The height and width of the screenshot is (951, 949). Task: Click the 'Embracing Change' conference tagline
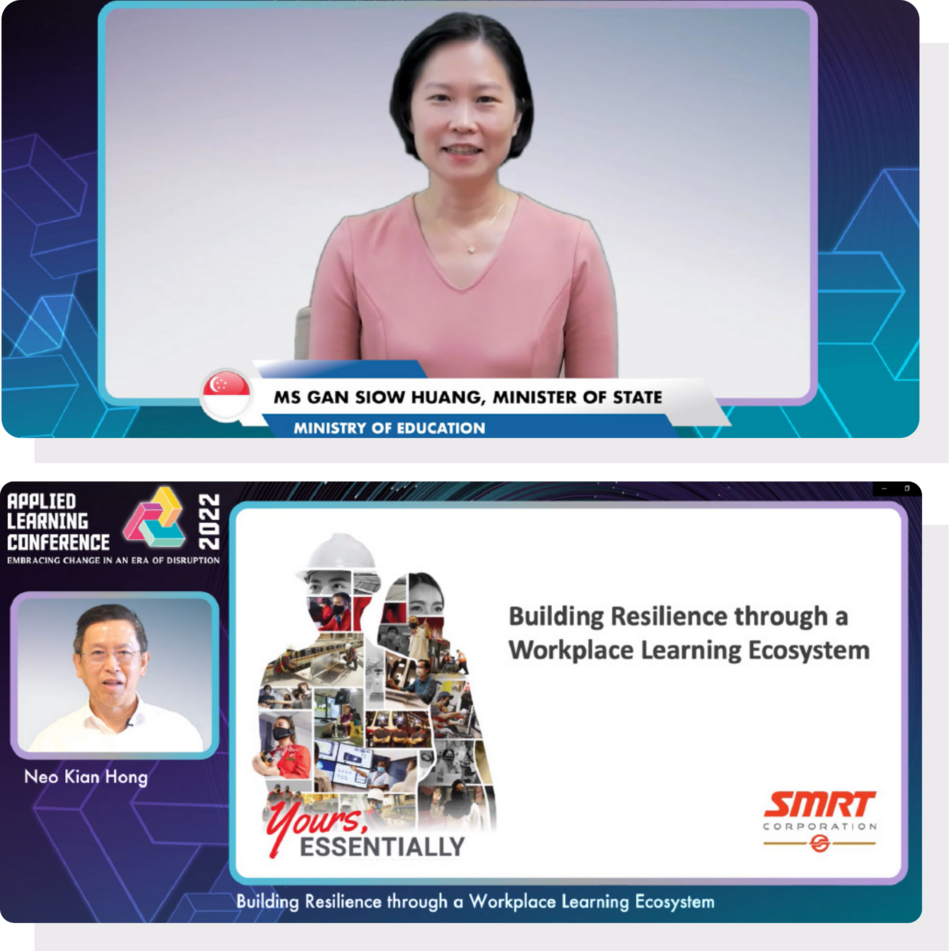[113, 560]
